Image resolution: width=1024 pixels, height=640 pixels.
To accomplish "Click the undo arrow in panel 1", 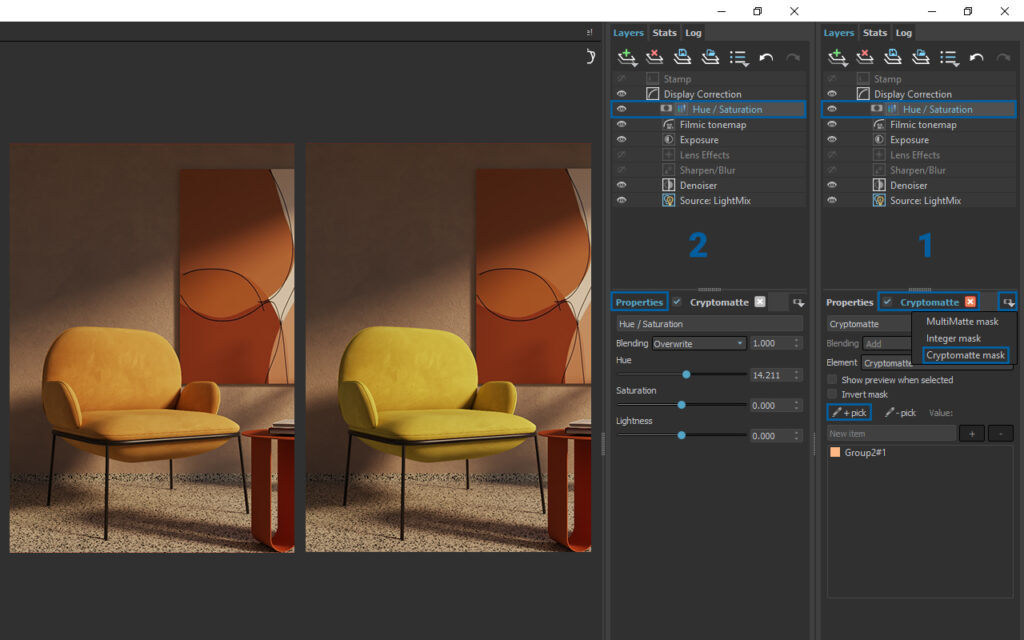I will [x=976, y=58].
